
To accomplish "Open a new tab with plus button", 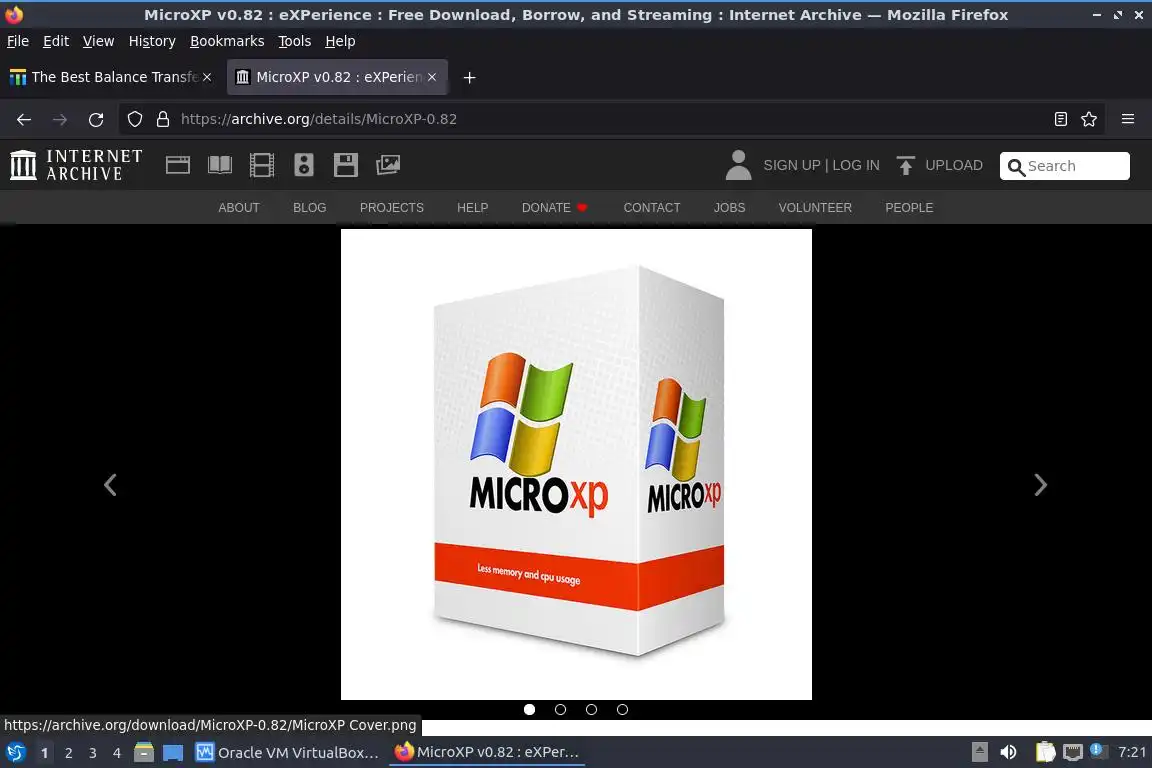I will [x=469, y=77].
